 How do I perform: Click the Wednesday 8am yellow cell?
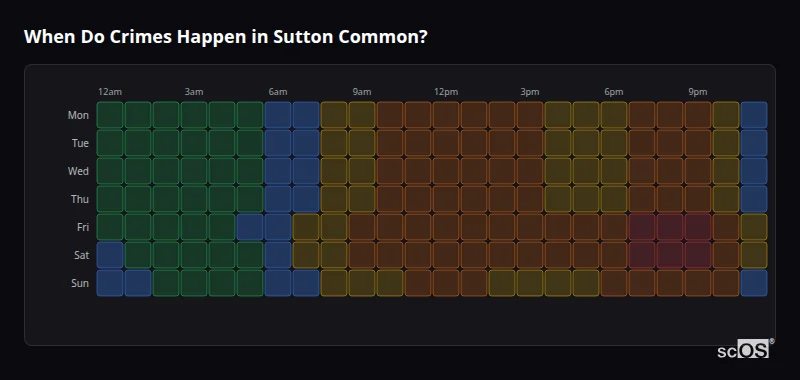(x=334, y=171)
